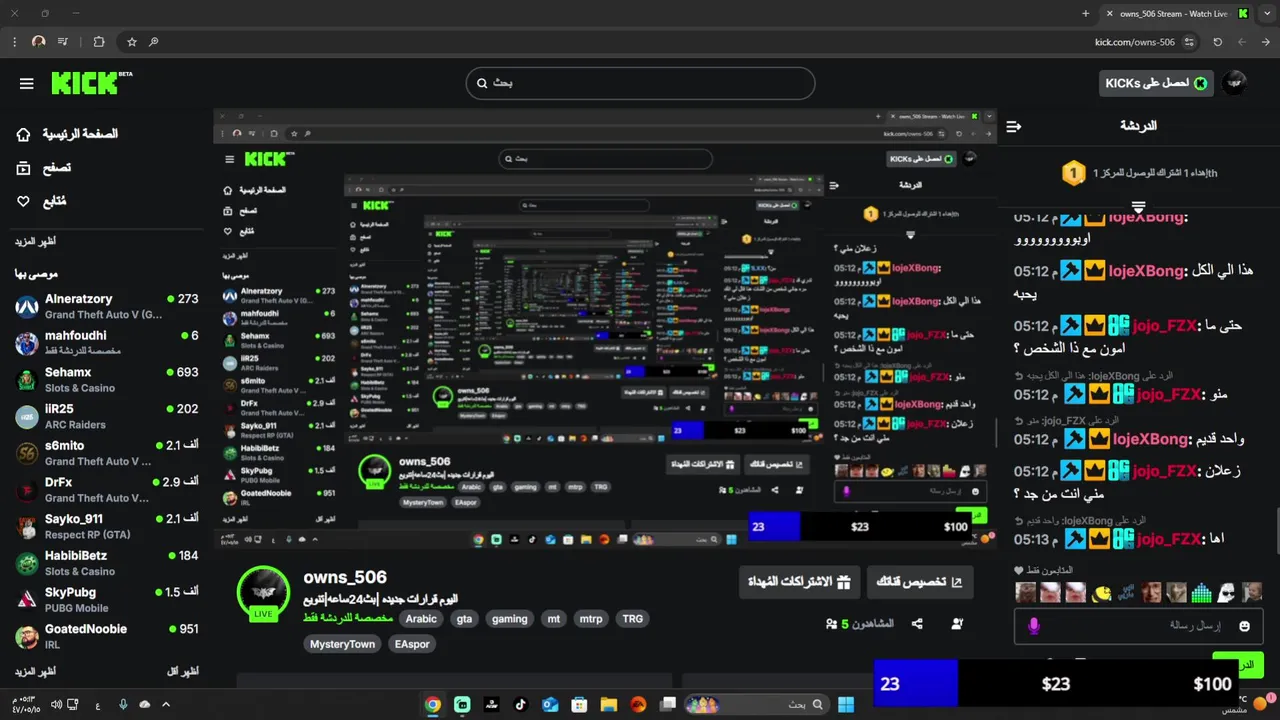
Task: Show hidden tray icons chevron
Action: 166,704
